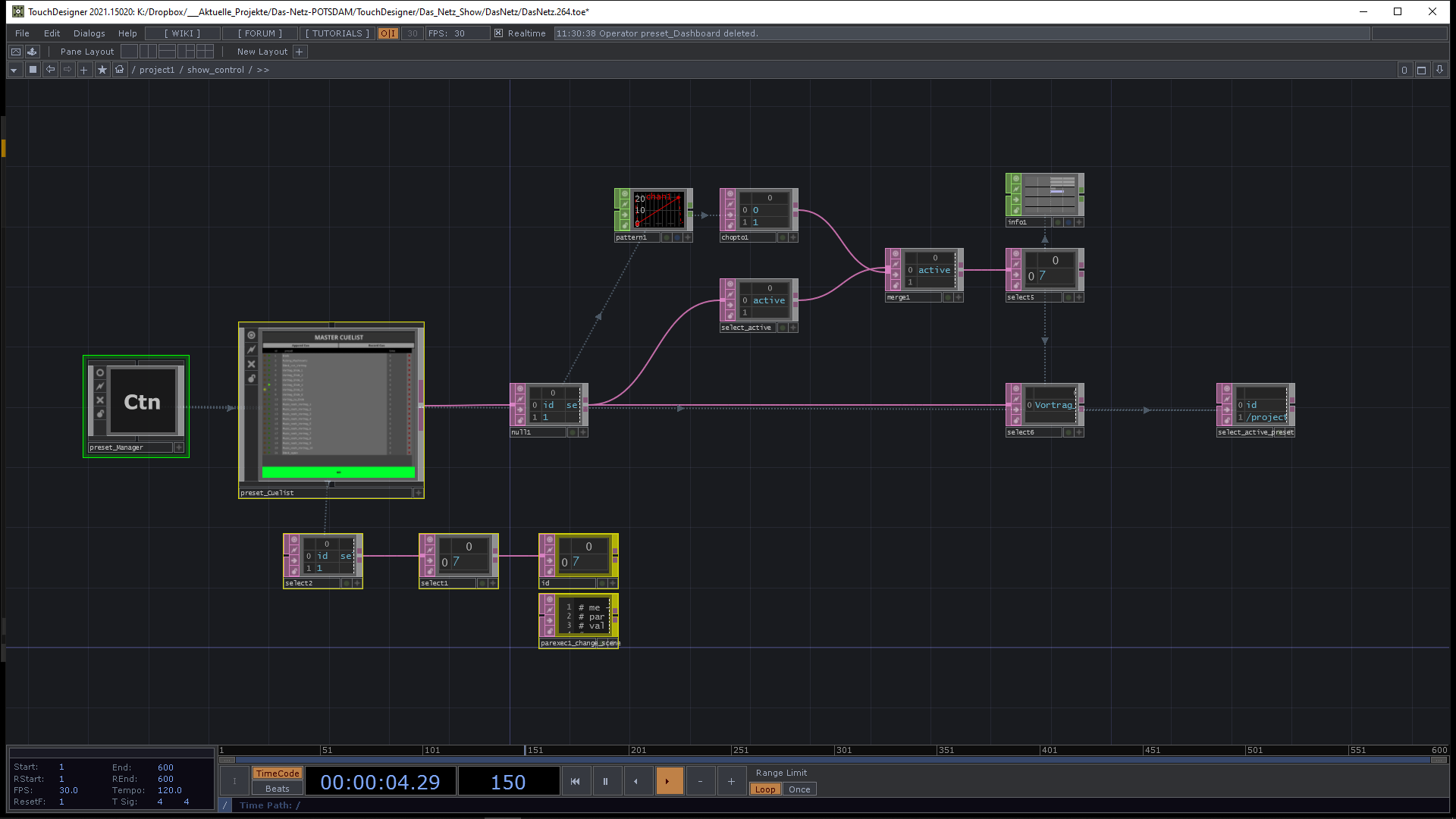Image resolution: width=1456 pixels, height=819 pixels.
Task: Select the parexec1_change_scene node
Action: [579, 621]
